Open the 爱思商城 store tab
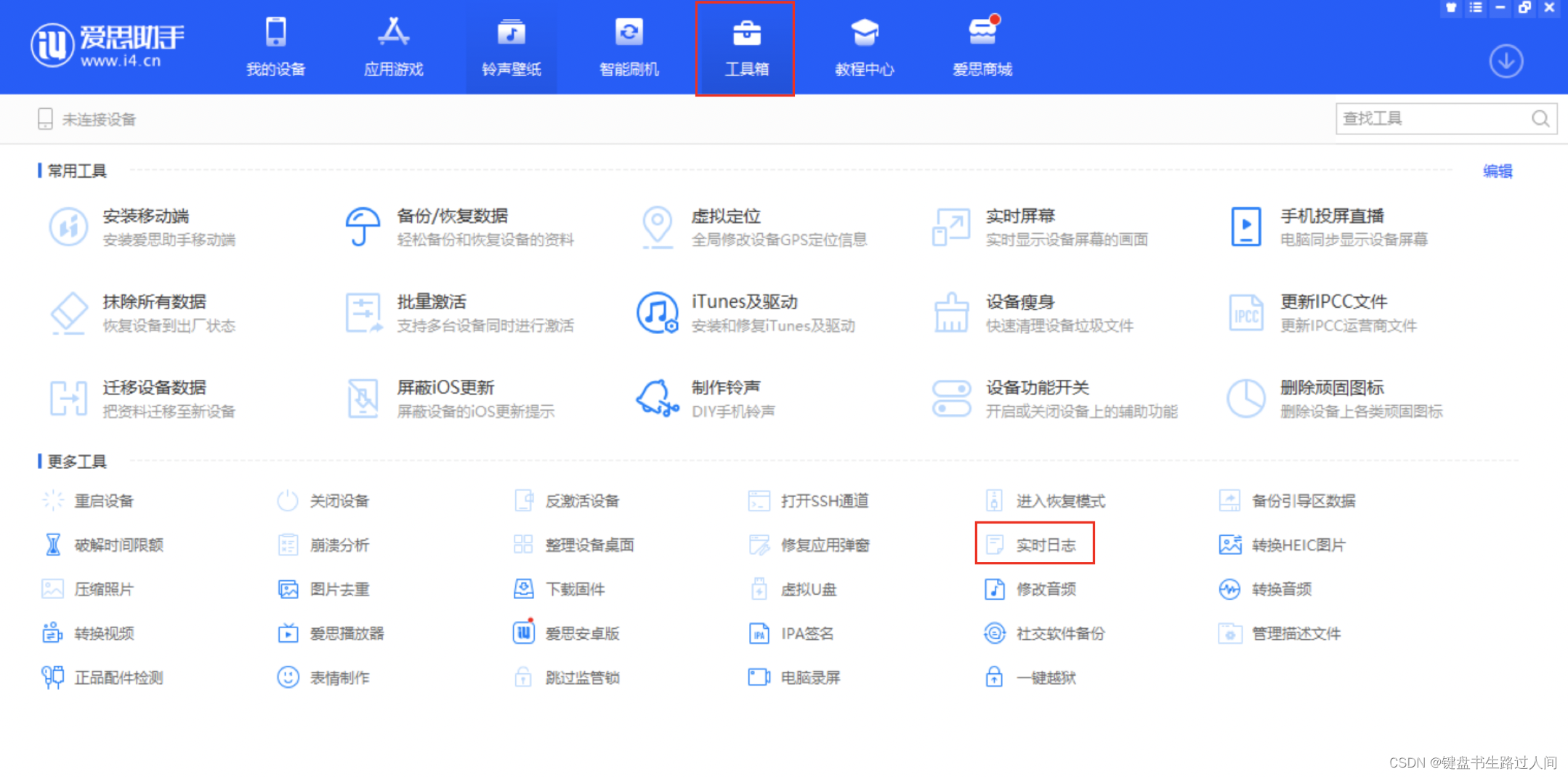Screen dimensions: 1568x777 (x=982, y=47)
